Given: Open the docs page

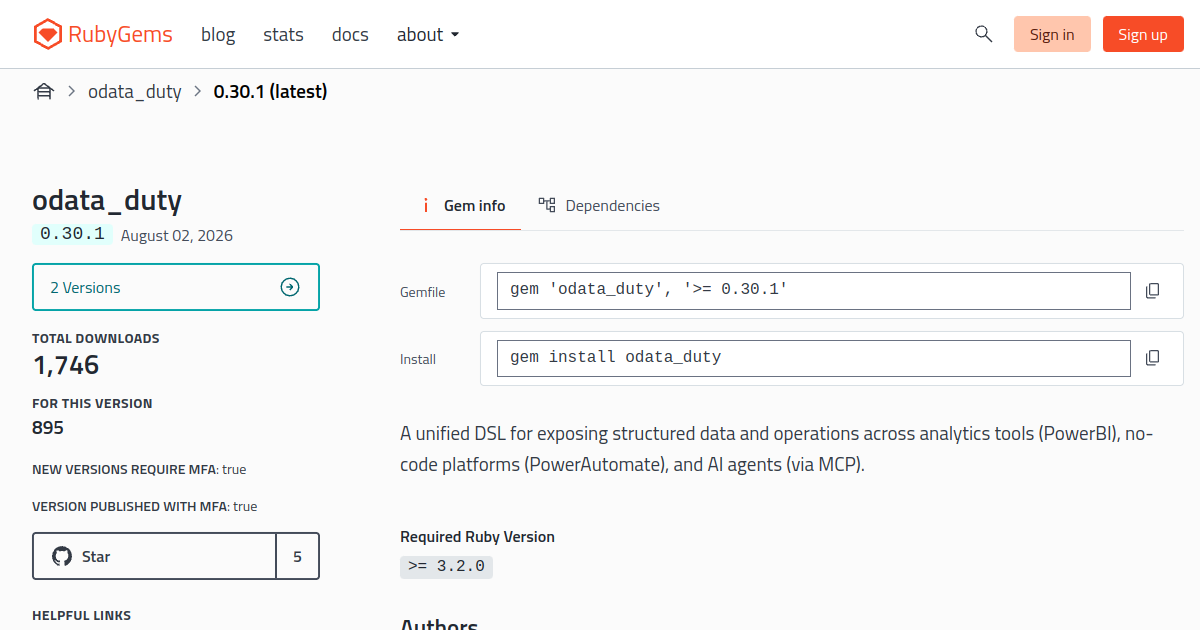Looking at the screenshot, I should coord(350,34).
